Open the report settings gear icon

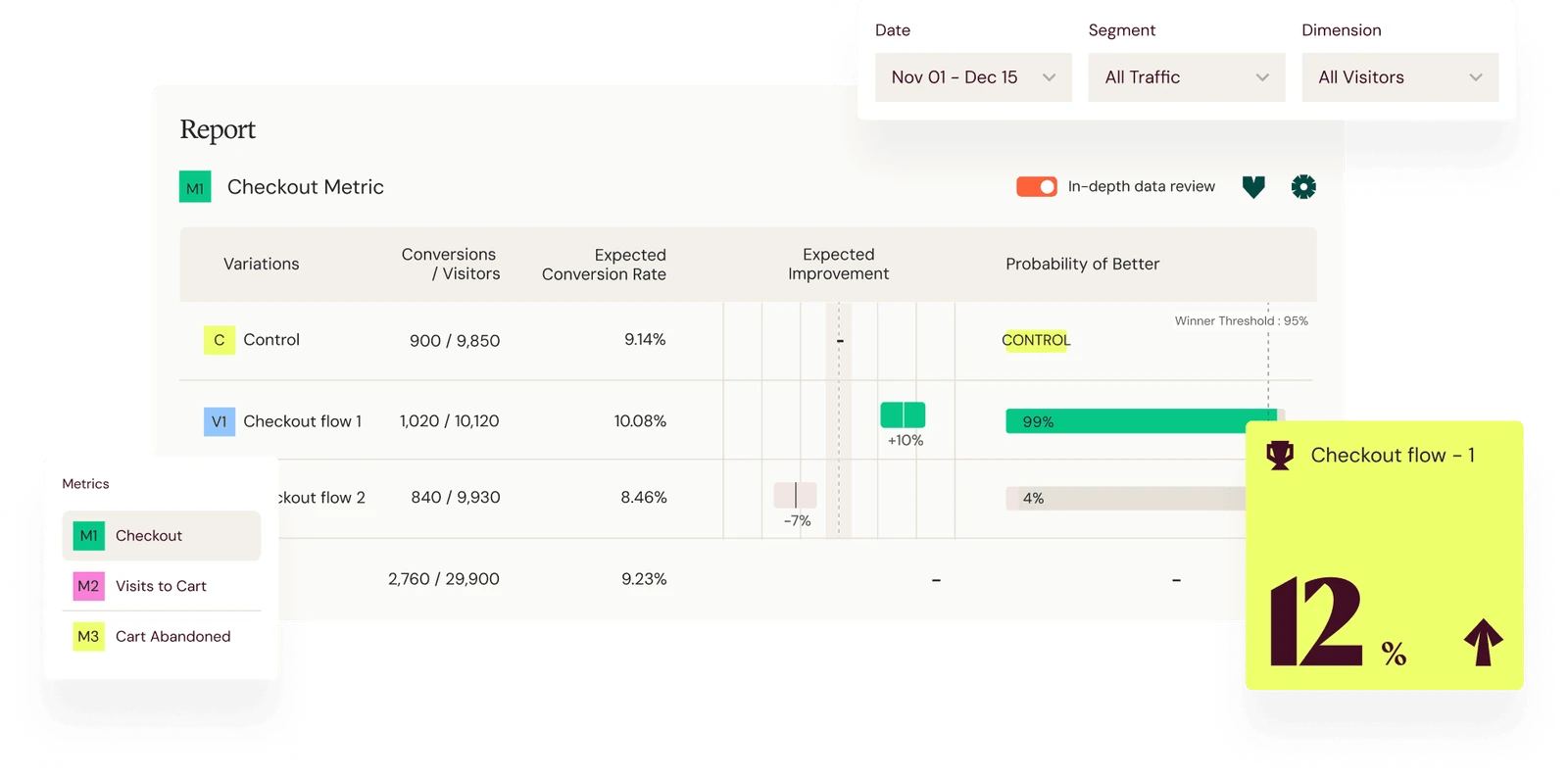[x=1303, y=187]
